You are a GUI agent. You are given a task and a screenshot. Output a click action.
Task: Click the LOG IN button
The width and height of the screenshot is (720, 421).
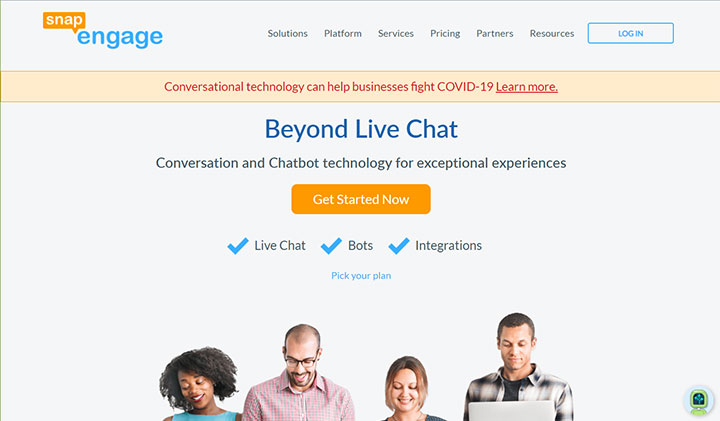tap(630, 33)
